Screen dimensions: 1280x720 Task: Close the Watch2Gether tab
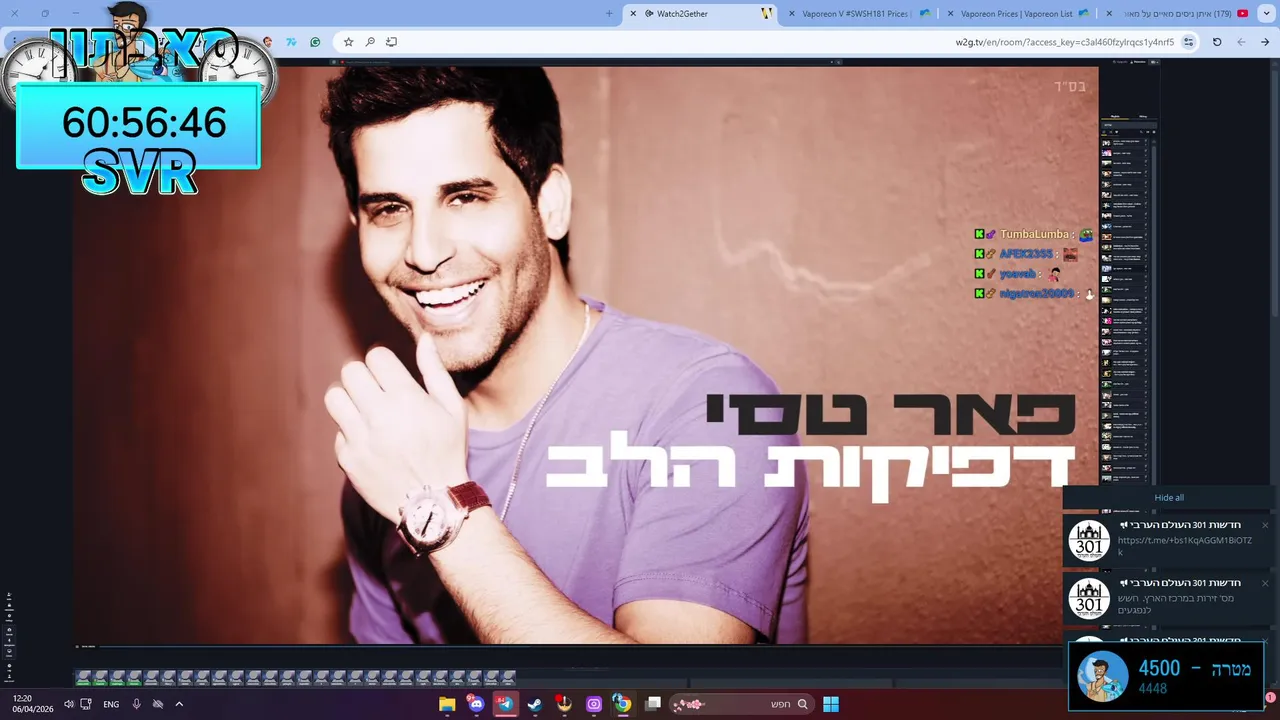pyautogui.click(x=633, y=13)
